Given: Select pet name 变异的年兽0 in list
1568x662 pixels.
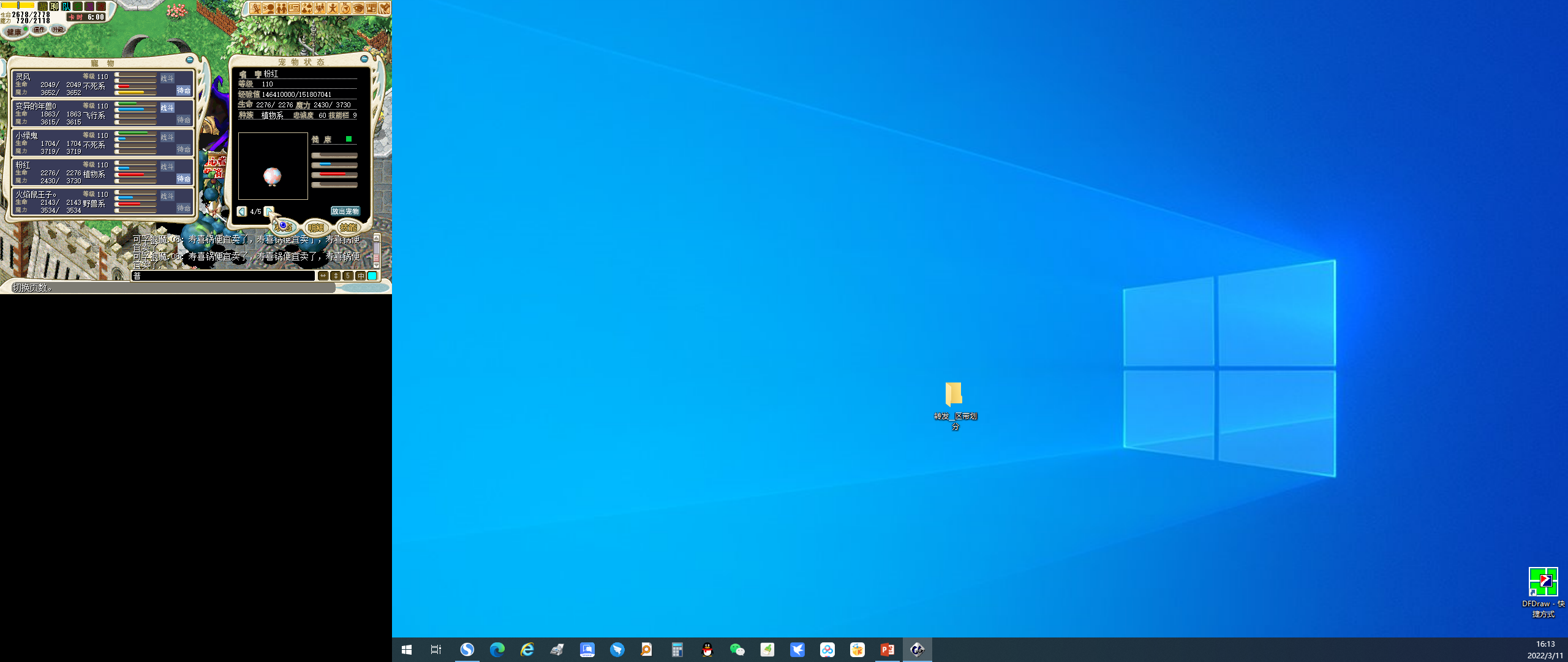Looking at the screenshot, I should pyautogui.click(x=36, y=106).
